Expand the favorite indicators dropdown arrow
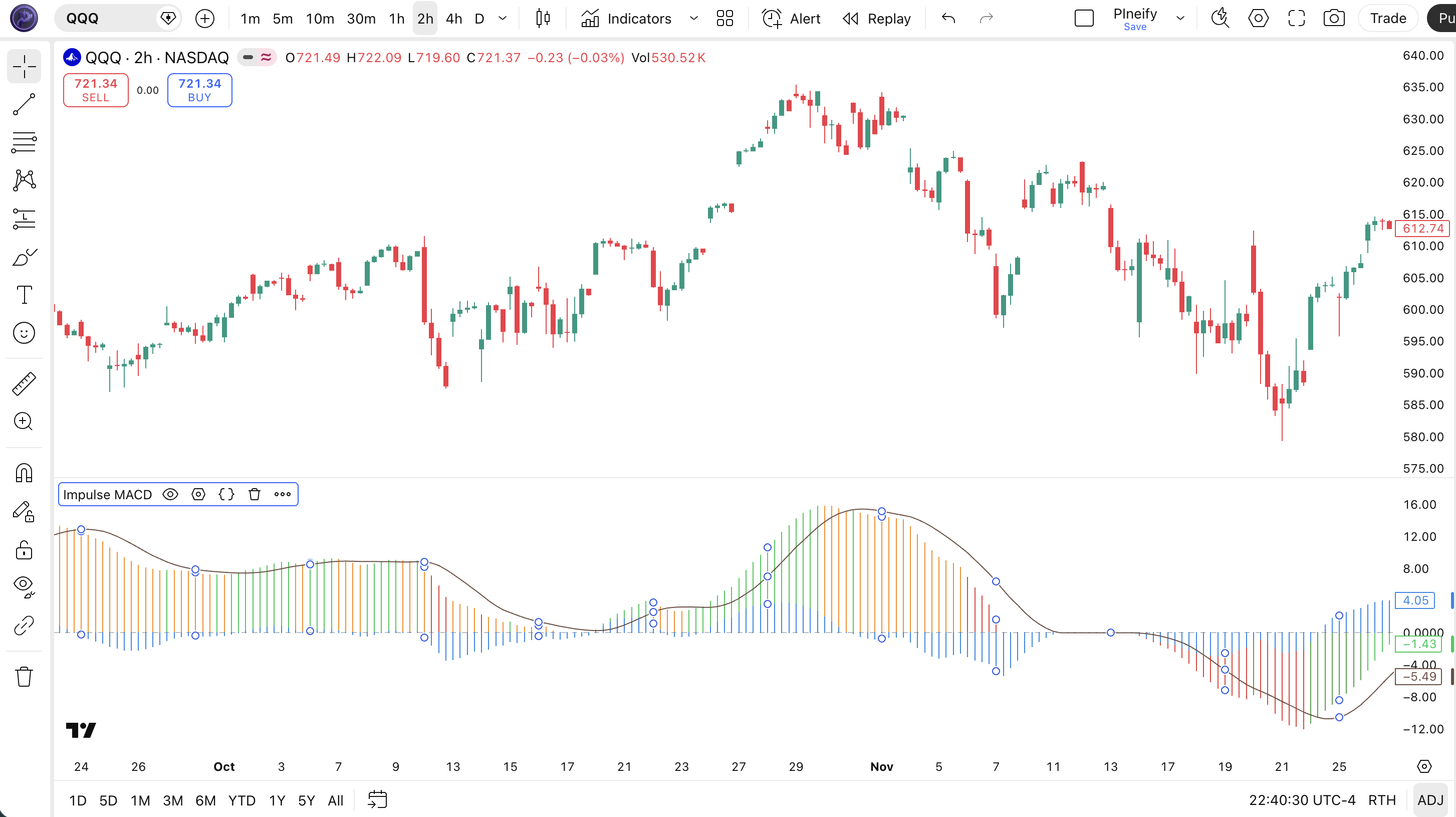 693,19
